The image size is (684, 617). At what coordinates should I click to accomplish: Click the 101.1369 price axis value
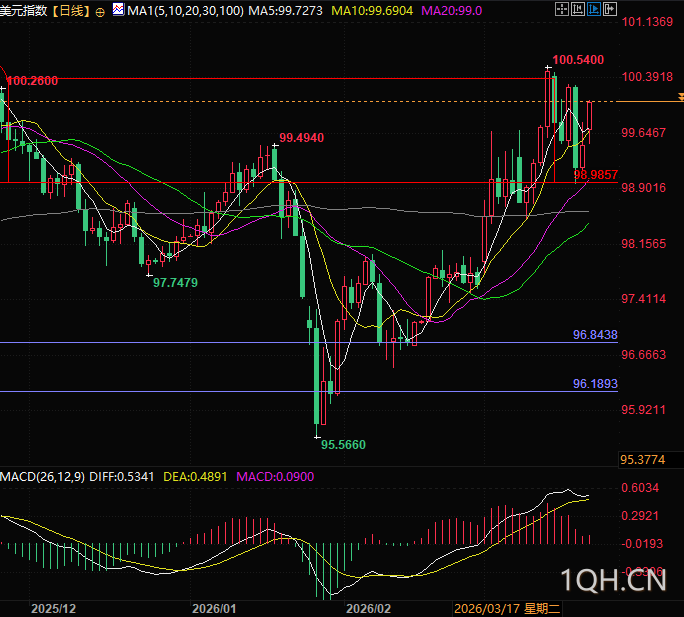click(647, 22)
